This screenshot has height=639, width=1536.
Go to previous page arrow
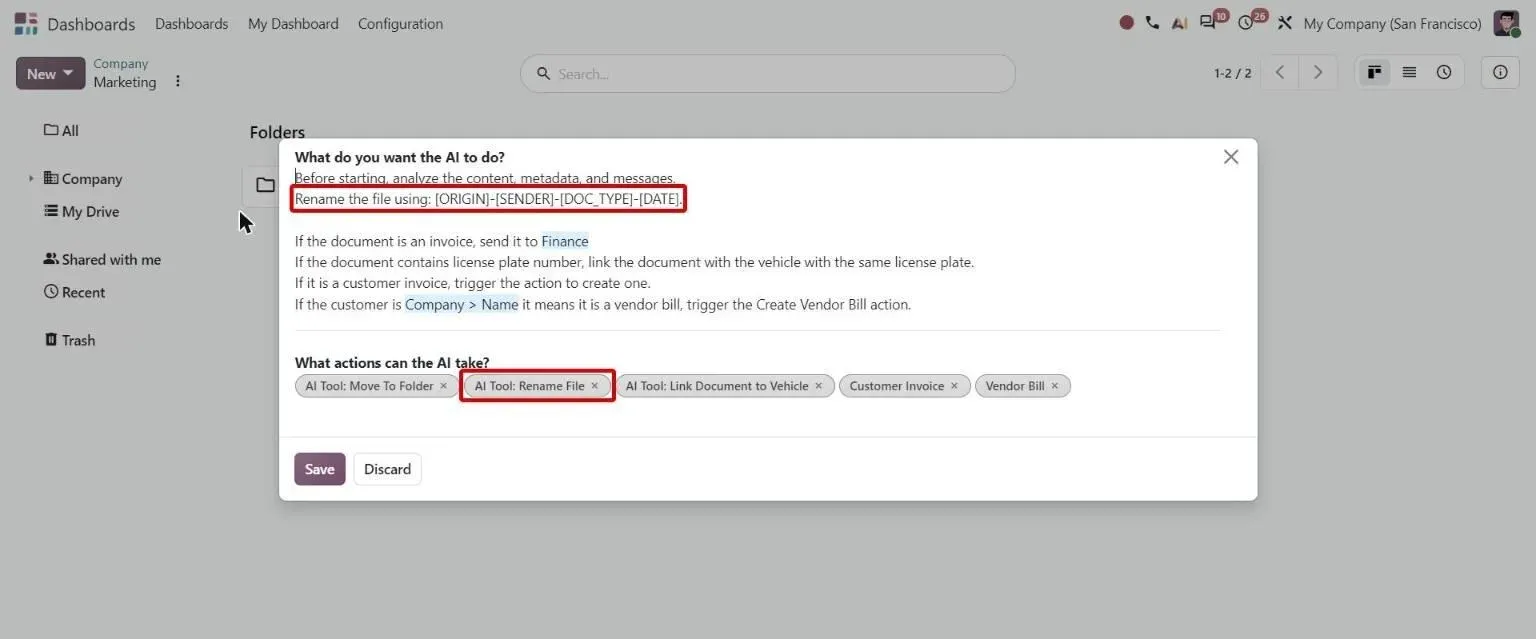[x=1280, y=72]
